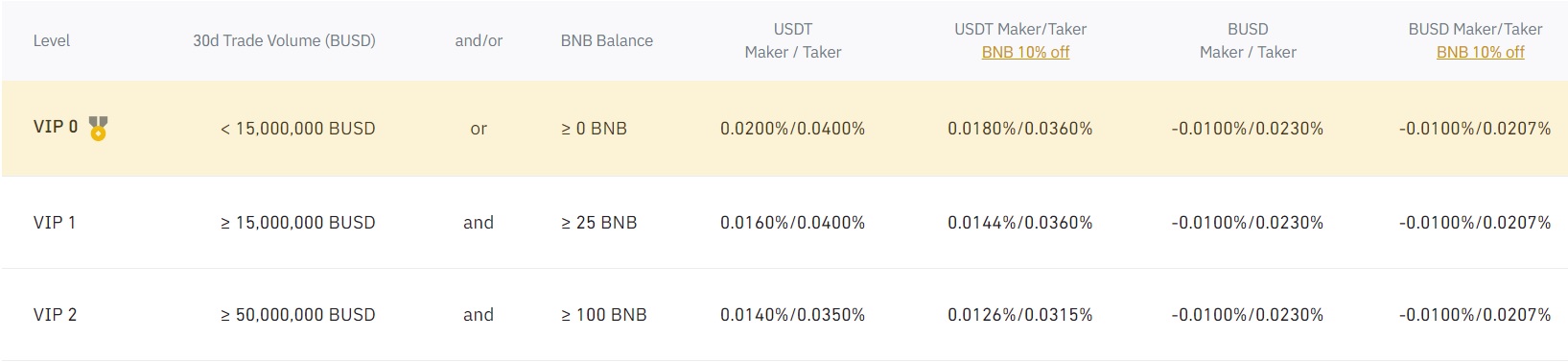1568x363 pixels.
Task: Click the ≥ 25 BNB balance cell
Action: [x=599, y=223]
